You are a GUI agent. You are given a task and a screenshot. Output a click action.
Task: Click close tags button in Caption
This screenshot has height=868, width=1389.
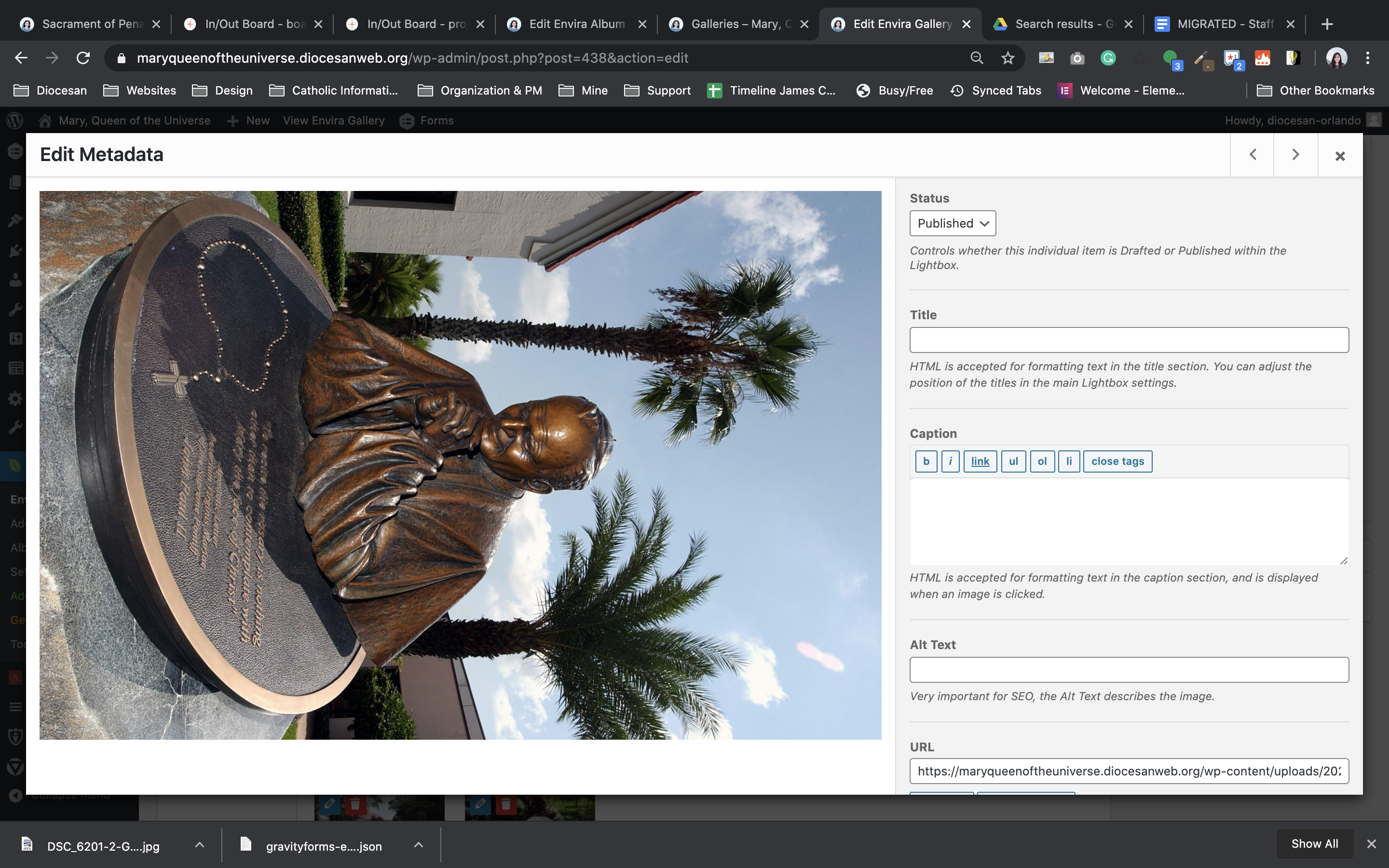pyautogui.click(x=1117, y=461)
